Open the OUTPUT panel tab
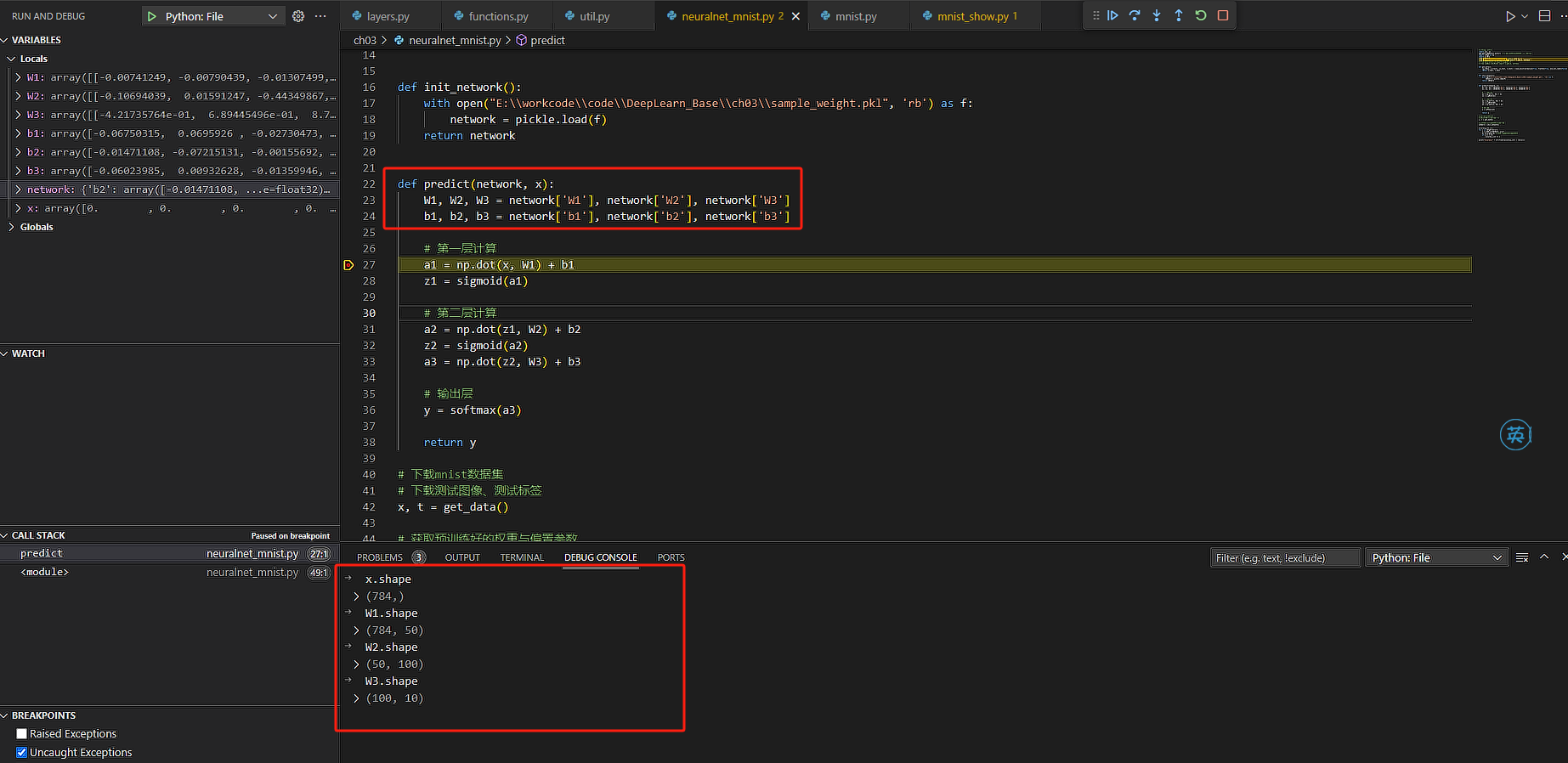The image size is (1568, 763). coord(462,557)
